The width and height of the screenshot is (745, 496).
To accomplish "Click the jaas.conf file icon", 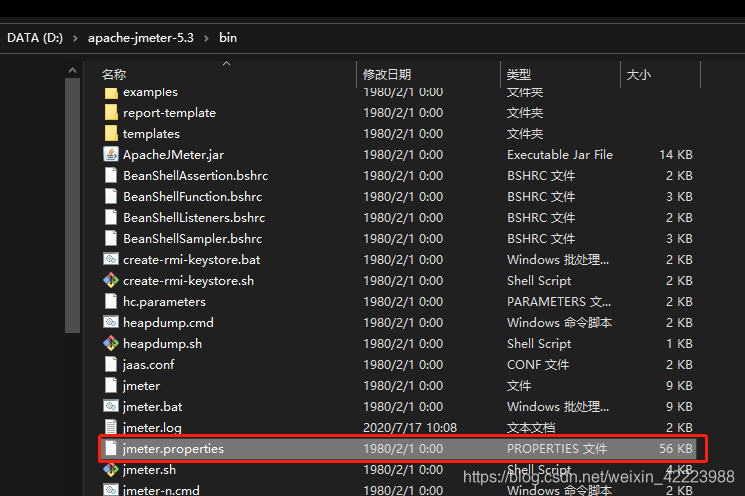I will pyautogui.click(x=111, y=364).
